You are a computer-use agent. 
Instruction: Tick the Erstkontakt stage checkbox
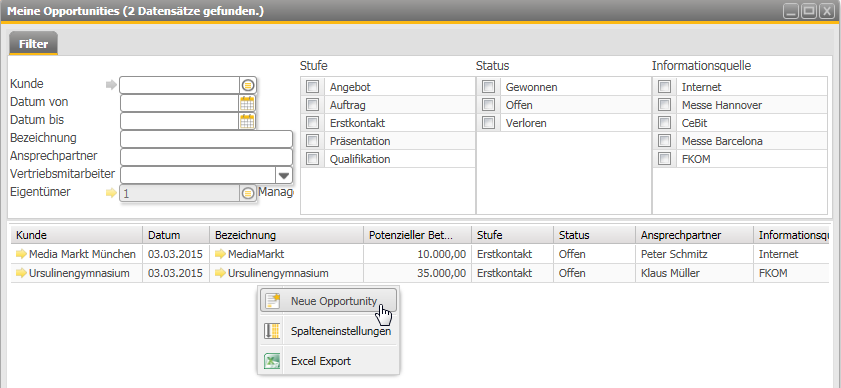pos(312,123)
